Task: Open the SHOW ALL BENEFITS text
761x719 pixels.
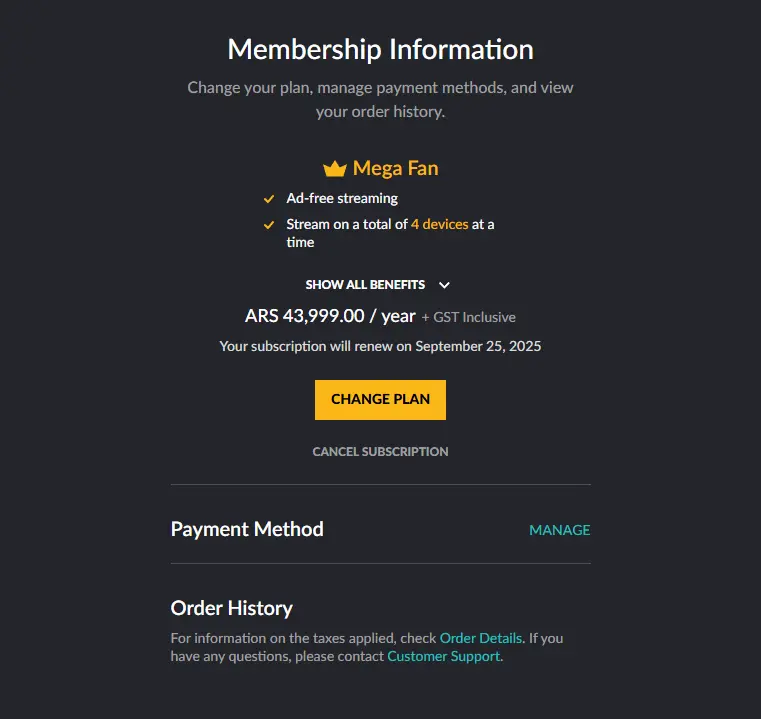Action: (365, 284)
